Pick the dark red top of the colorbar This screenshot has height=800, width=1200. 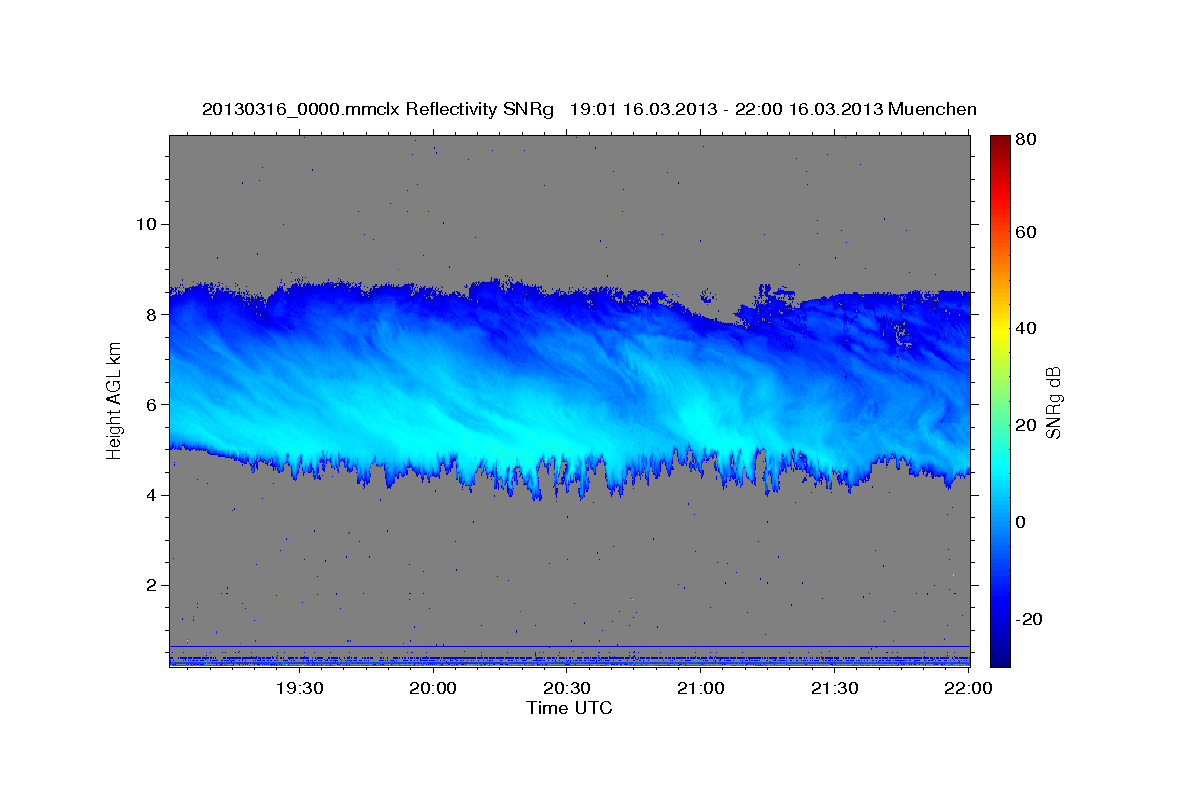(1000, 141)
